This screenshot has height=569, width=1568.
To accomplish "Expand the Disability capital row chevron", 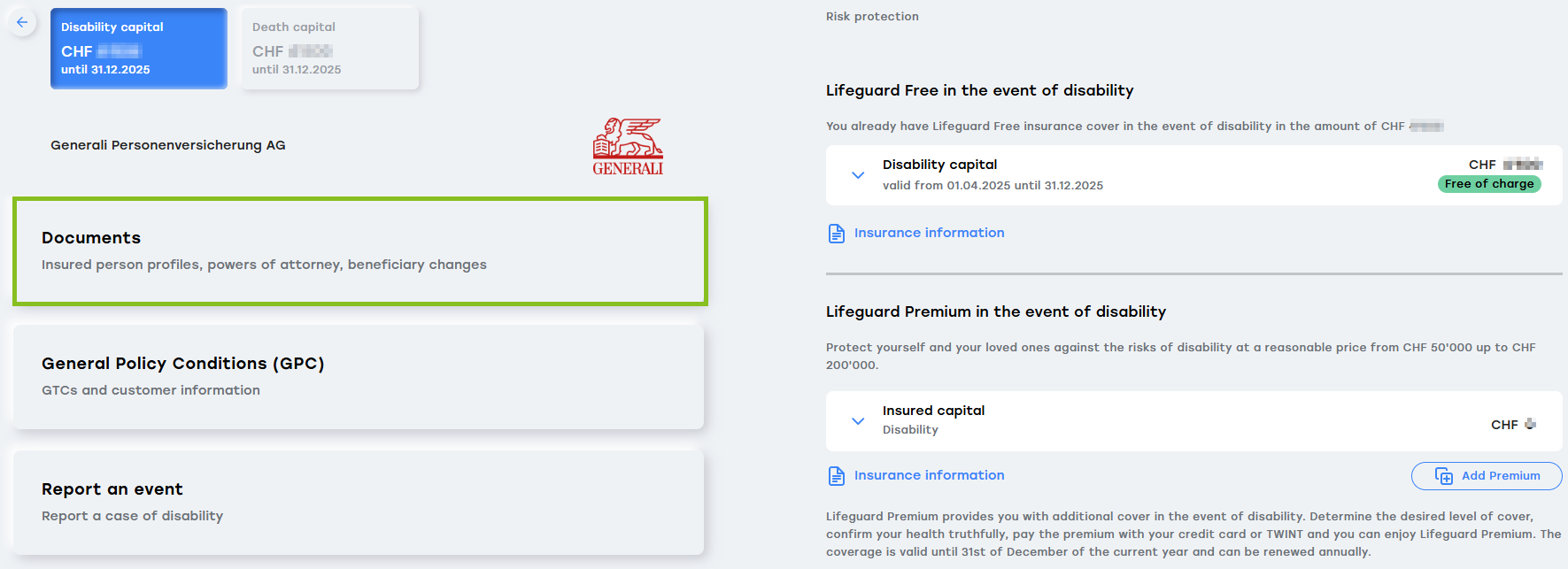I will pos(857,175).
